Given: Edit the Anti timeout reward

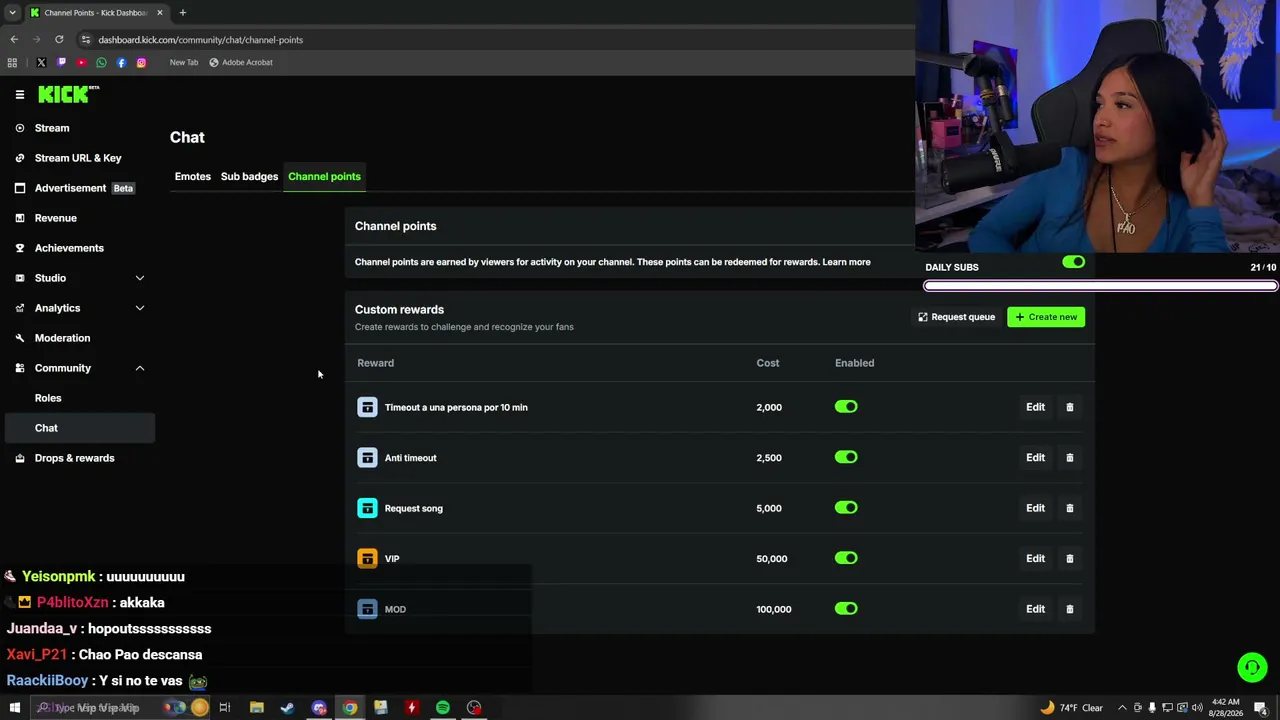Looking at the screenshot, I should 1035,457.
